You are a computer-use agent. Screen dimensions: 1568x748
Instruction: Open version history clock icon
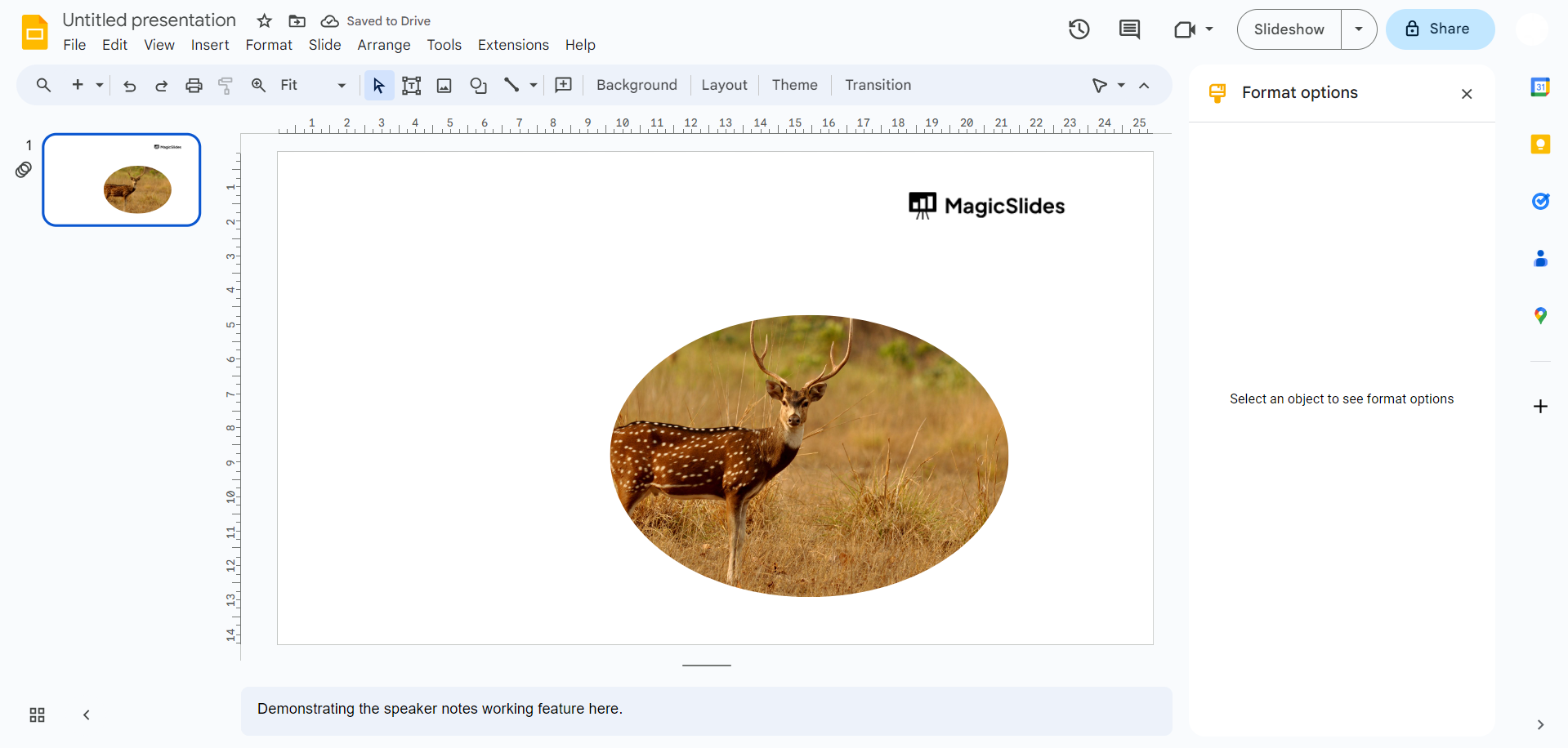(1079, 29)
